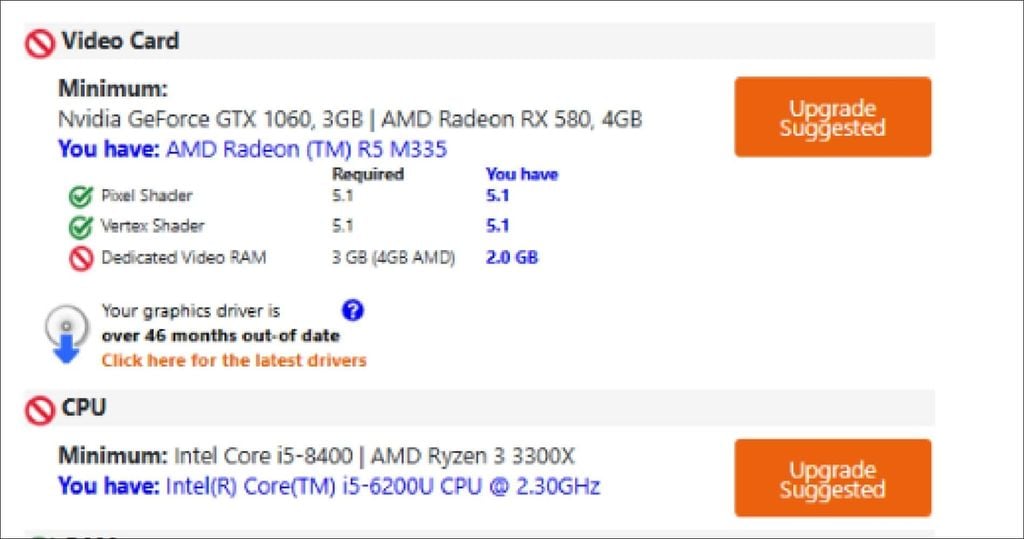1024x539 pixels.
Task: Click the CPU section header
Action: 84,408
